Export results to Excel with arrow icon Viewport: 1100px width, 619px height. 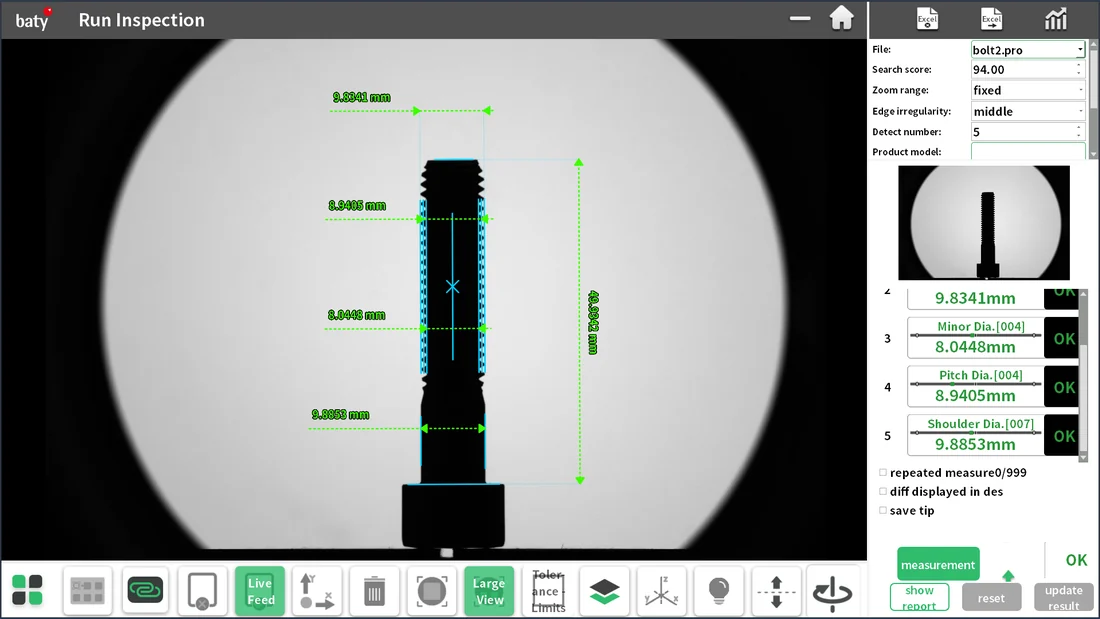(x=991, y=19)
